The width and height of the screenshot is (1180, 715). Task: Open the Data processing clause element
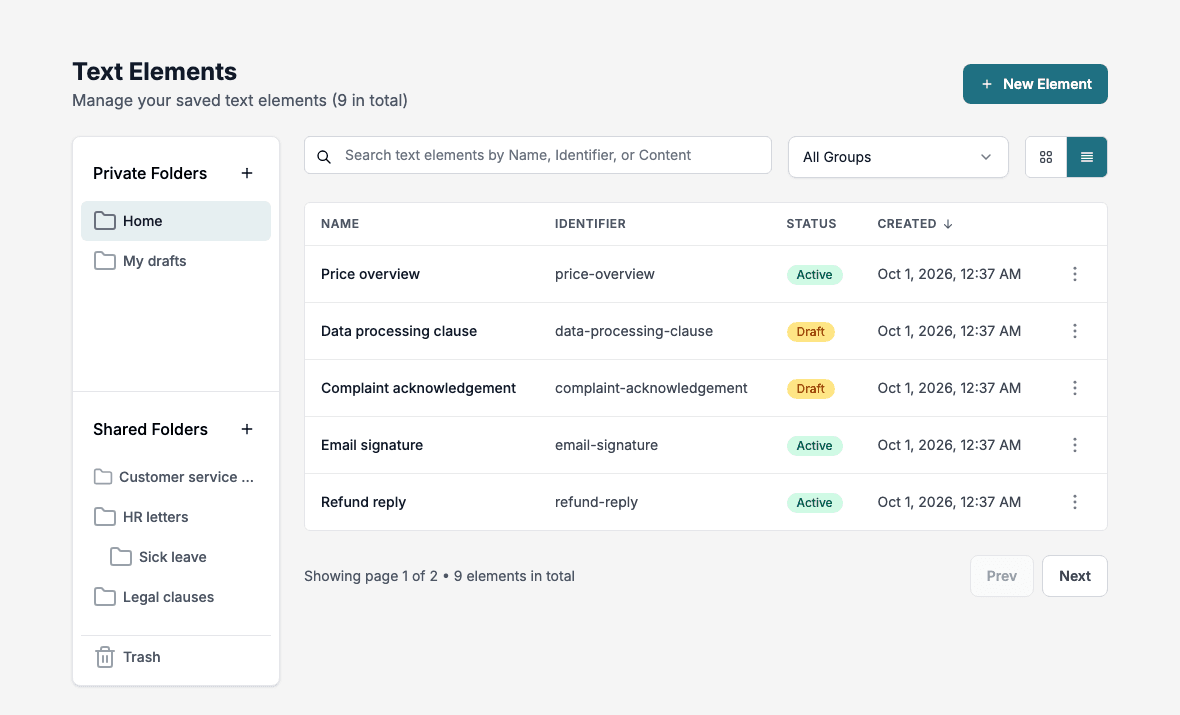(399, 331)
